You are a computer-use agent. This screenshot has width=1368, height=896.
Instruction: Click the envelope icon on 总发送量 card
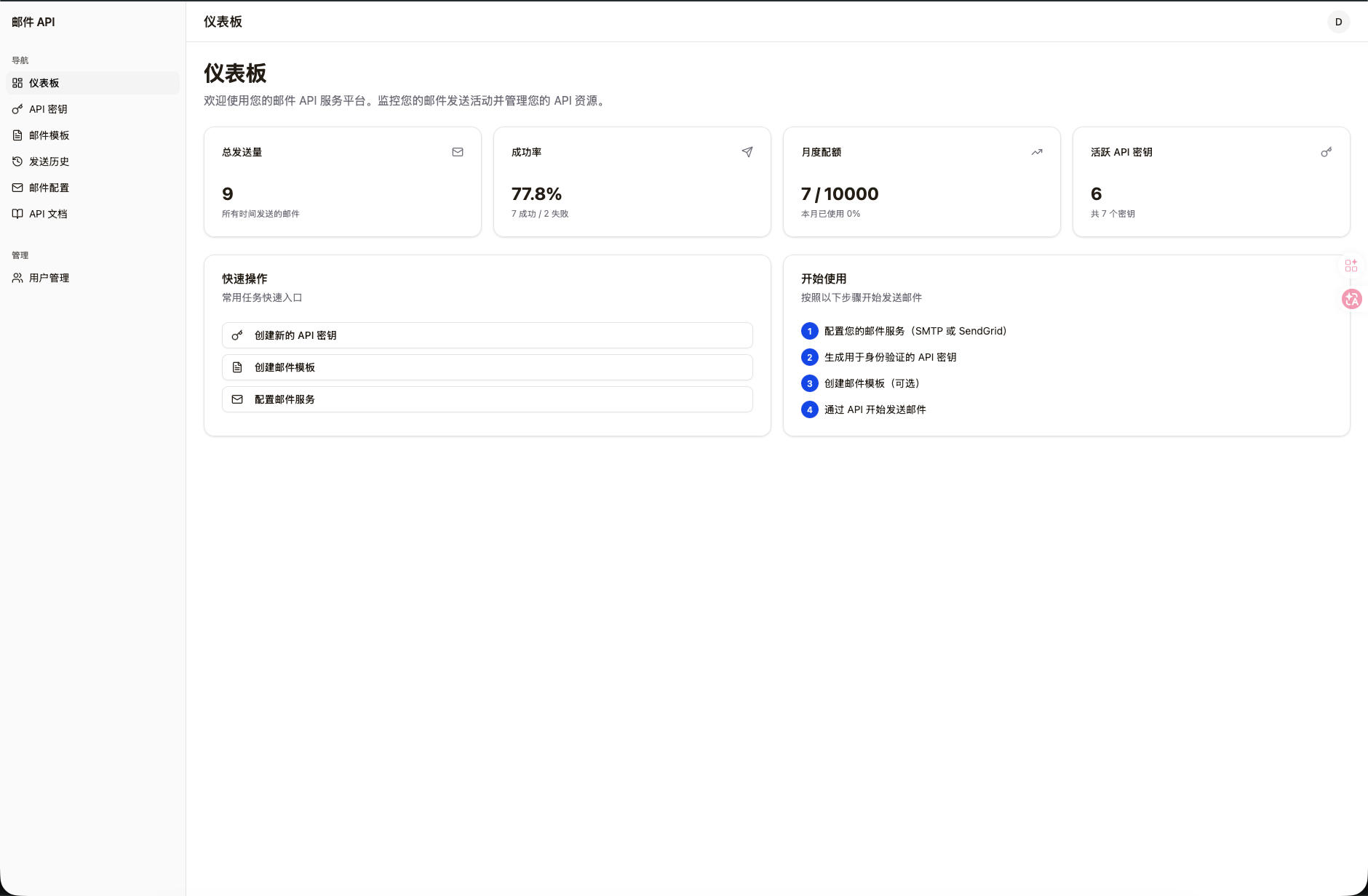(457, 152)
